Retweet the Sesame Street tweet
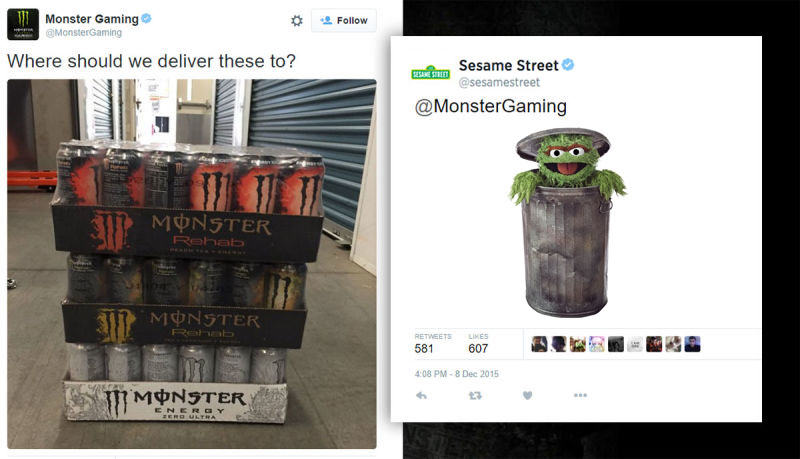Viewport: 800px width, 459px height. tap(475, 395)
